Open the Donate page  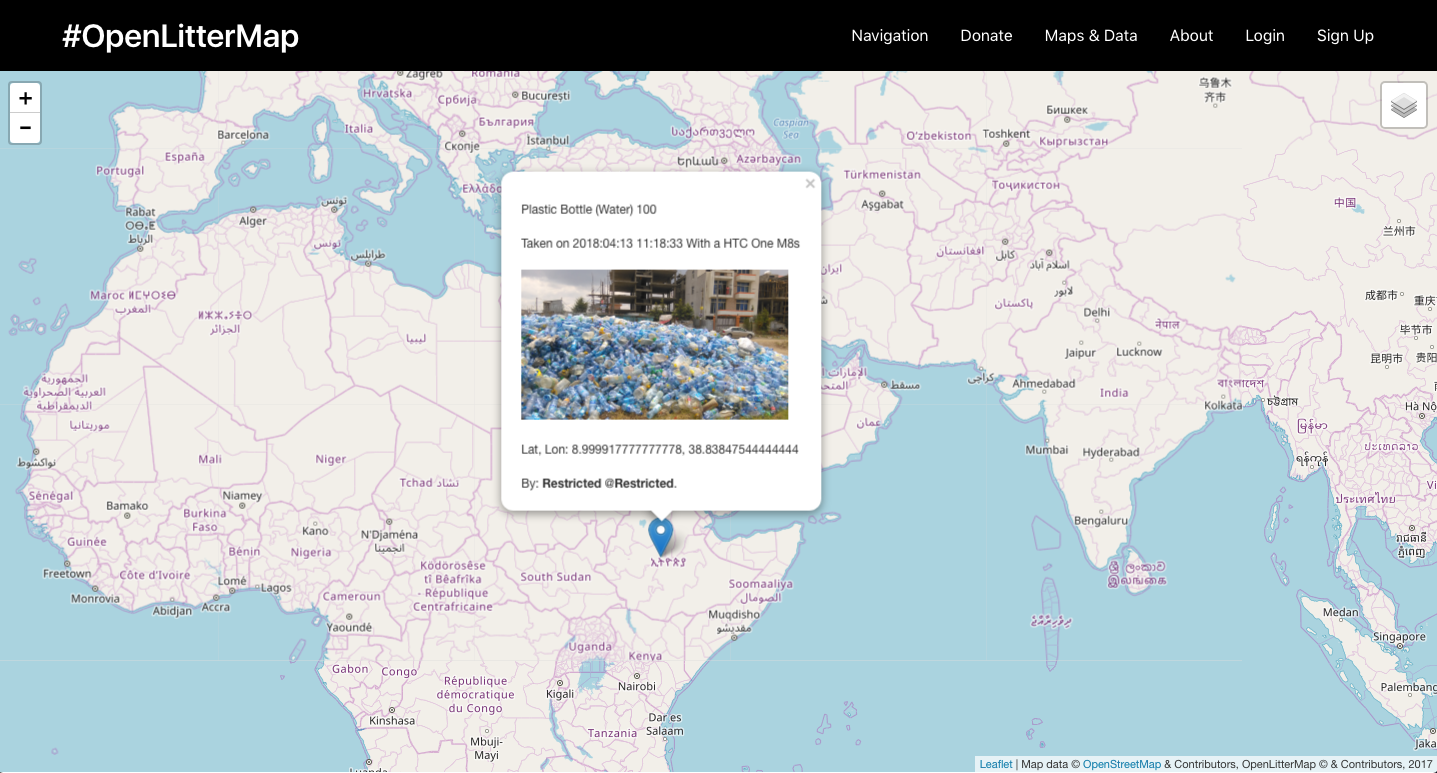click(986, 36)
